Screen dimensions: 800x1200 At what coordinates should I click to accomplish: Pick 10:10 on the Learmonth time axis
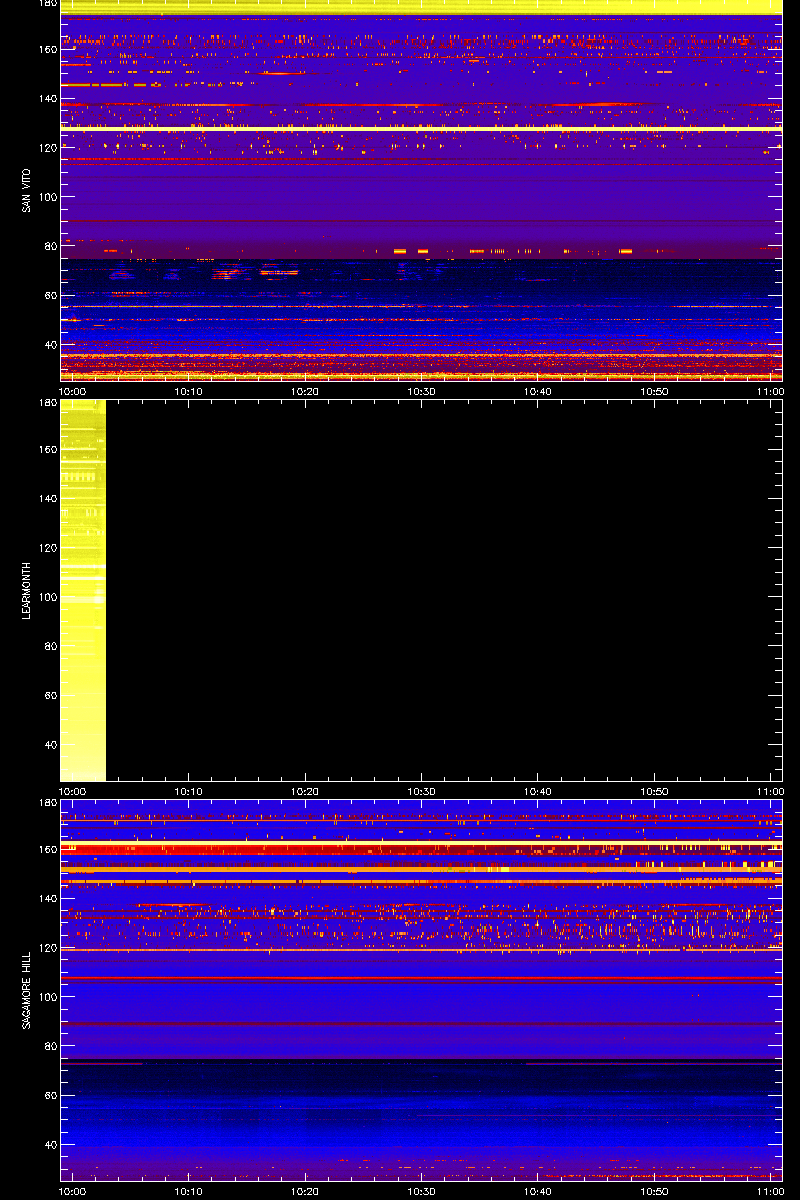click(x=189, y=791)
